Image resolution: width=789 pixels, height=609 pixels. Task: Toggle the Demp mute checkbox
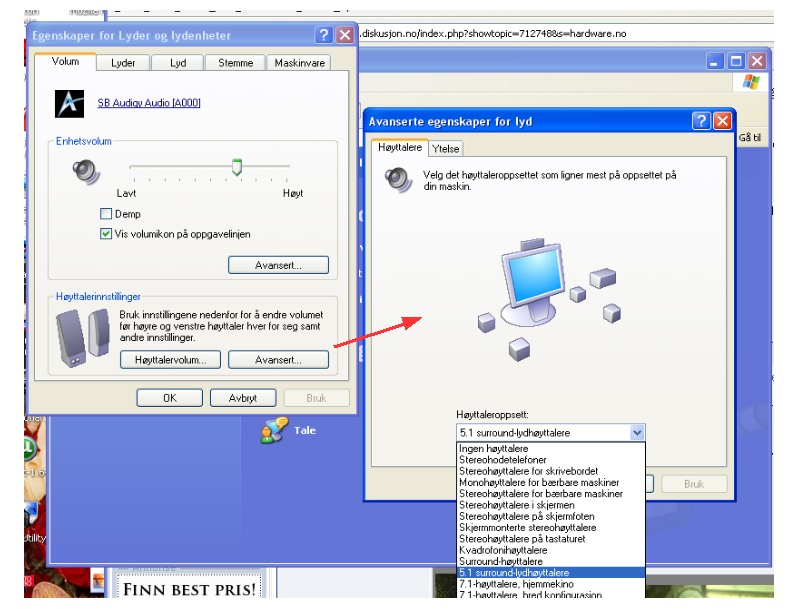coord(106,214)
